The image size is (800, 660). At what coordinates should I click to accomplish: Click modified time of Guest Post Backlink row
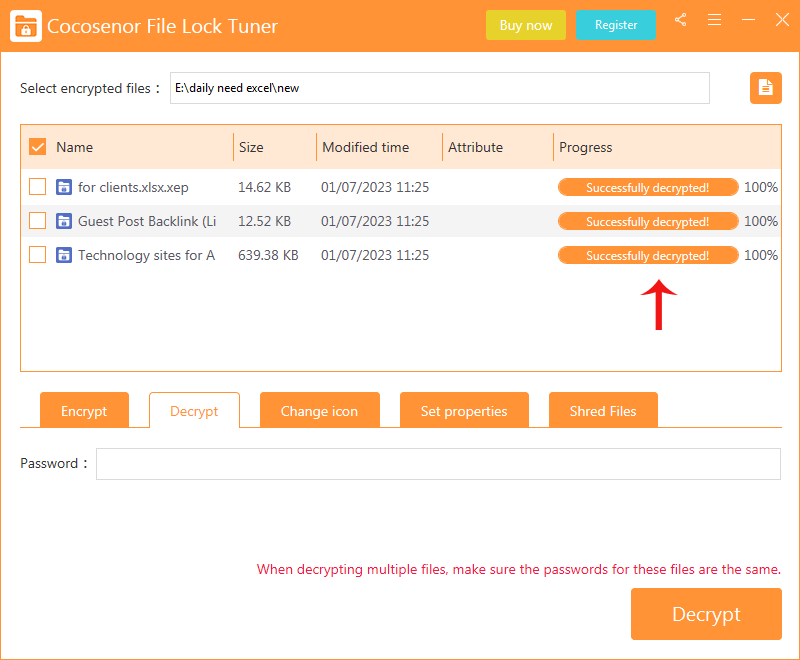click(x=375, y=221)
